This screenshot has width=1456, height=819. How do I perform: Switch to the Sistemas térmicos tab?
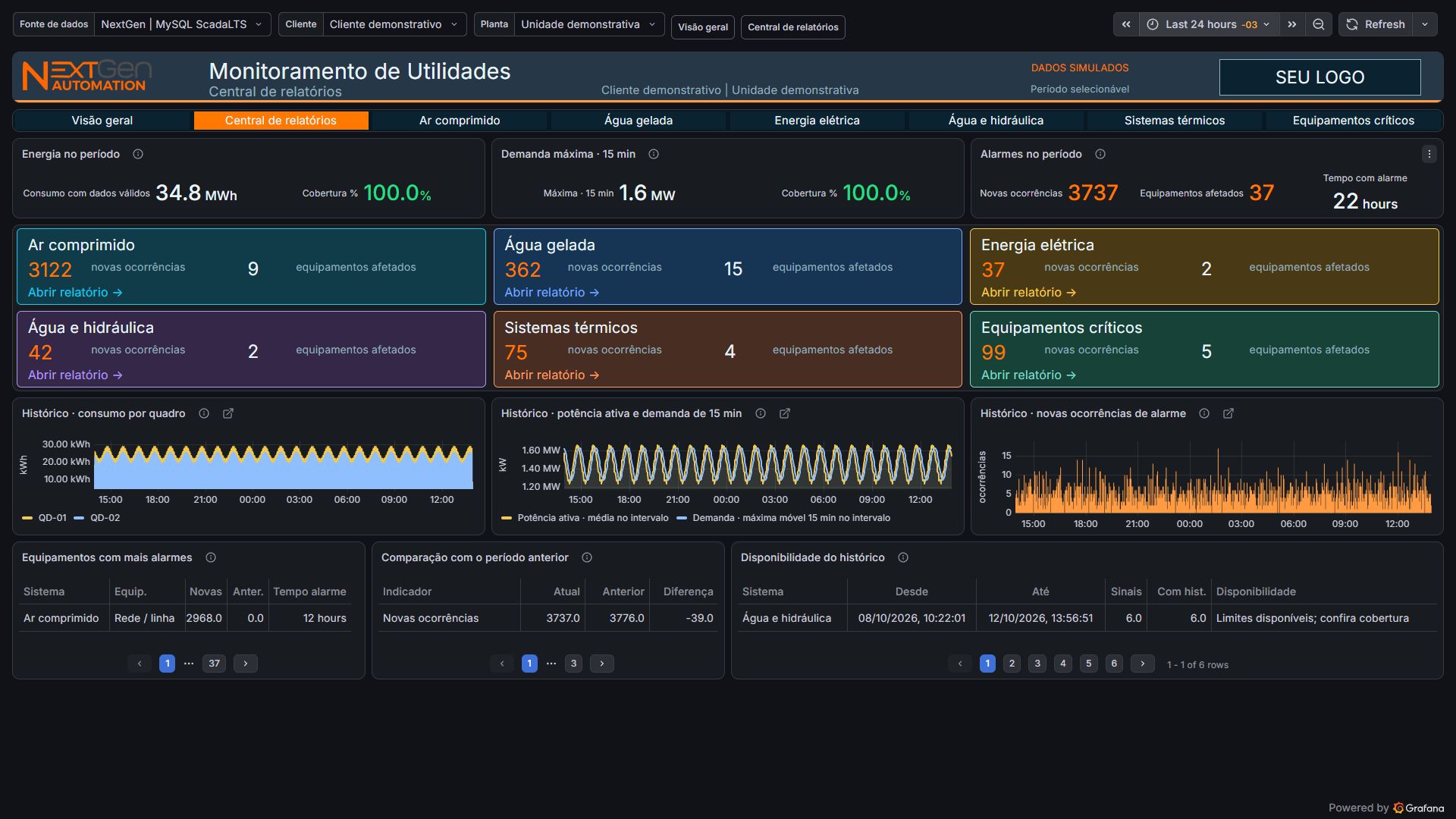[x=1175, y=121]
